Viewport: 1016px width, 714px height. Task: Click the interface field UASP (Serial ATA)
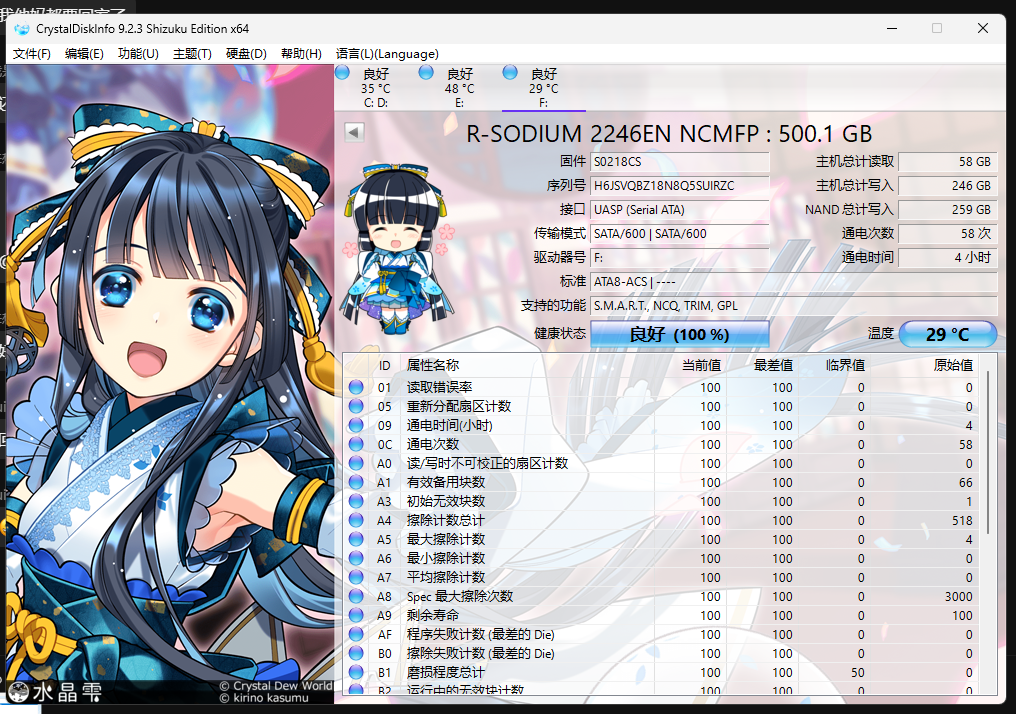680,210
